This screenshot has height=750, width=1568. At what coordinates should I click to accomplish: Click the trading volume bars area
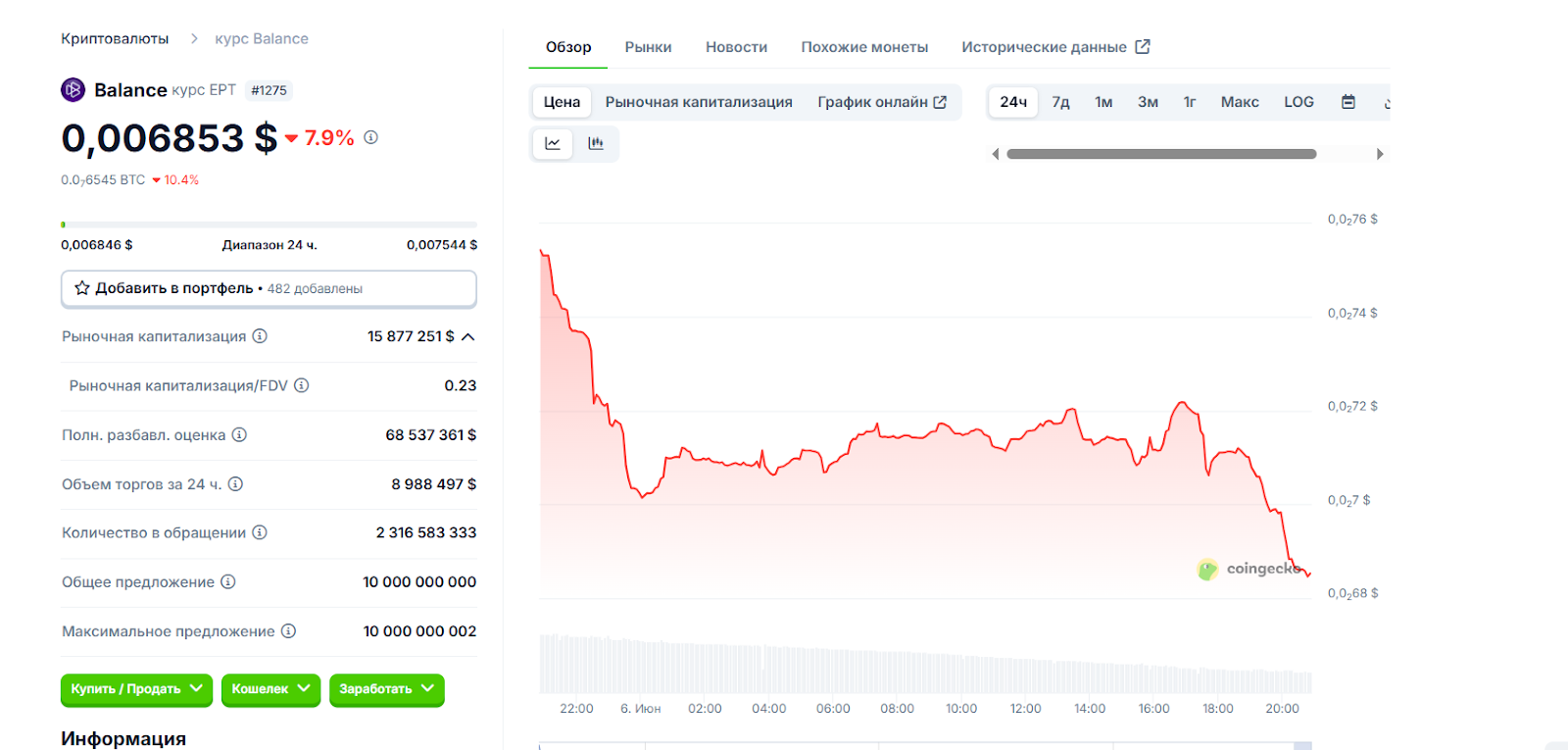(x=925, y=664)
